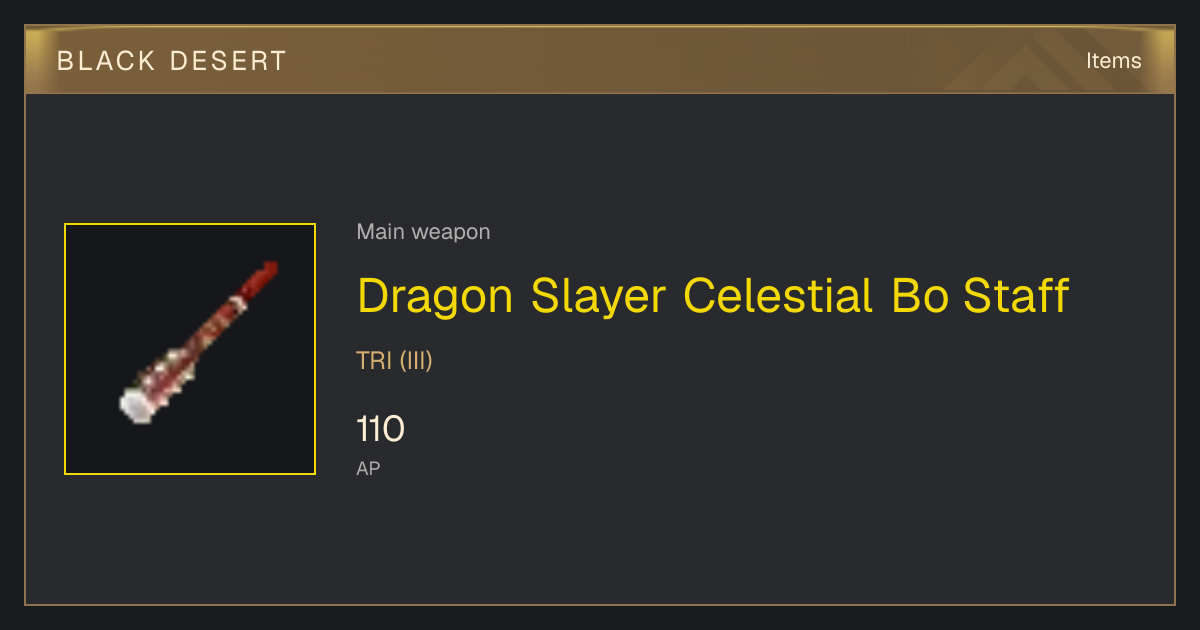Click the gold header banner center
The image size is (1200, 630).
point(600,60)
